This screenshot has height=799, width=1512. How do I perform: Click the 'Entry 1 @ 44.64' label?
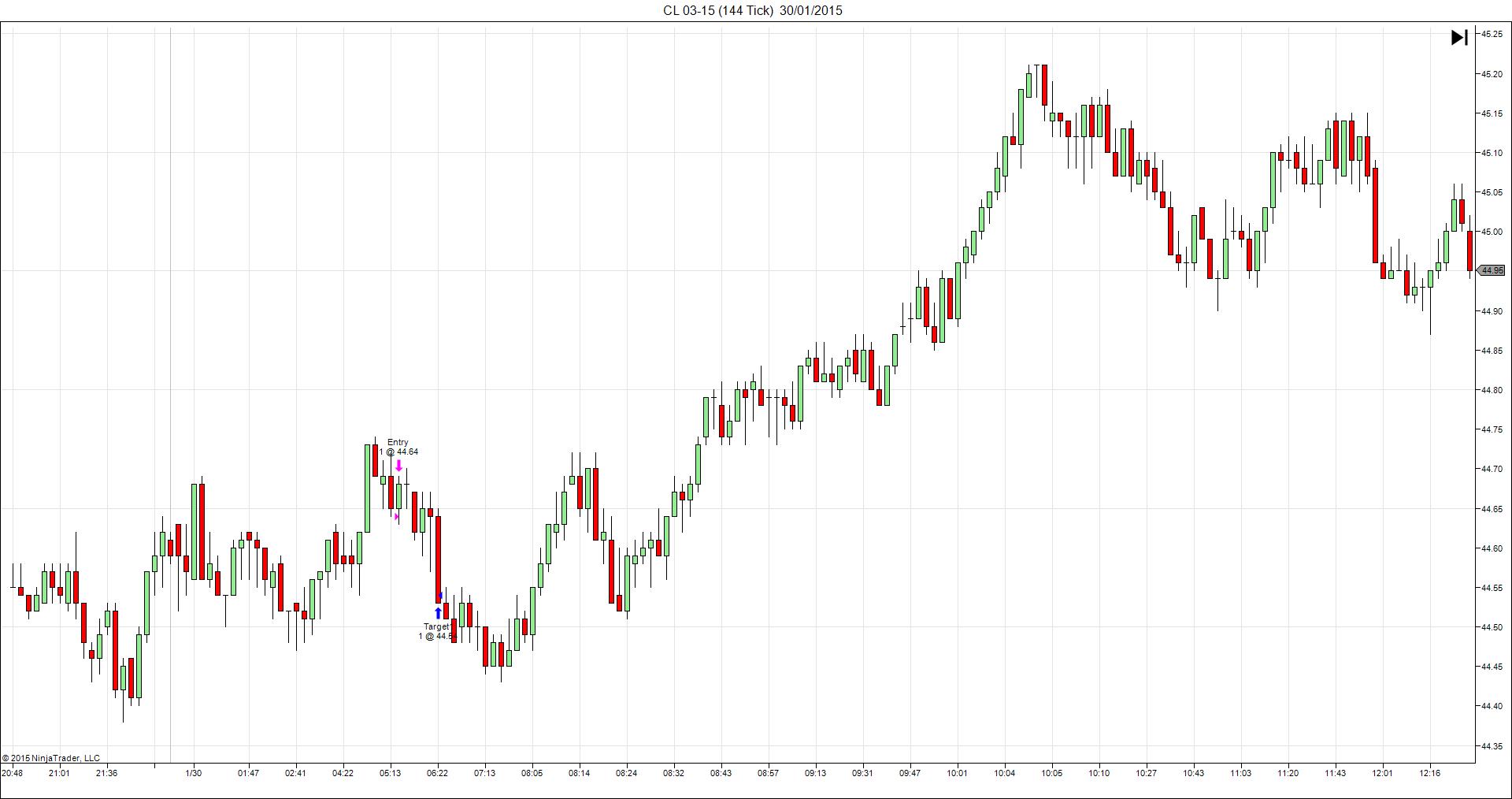(398, 447)
